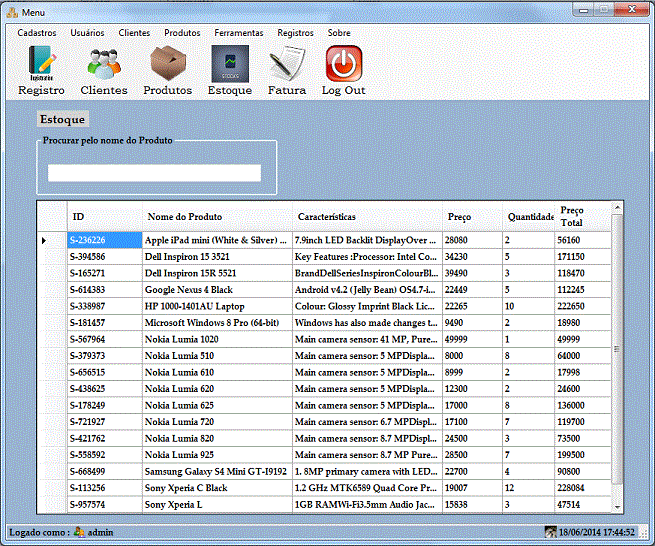Select Apple iPad mini (White & Silver) cell
This screenshot has height=546, width=655.
217,240
